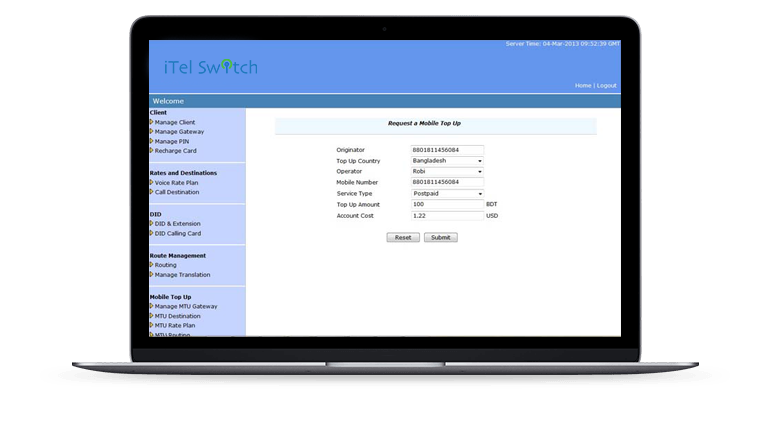Open the Top Up Country dropdown
The height and width of the screenshot is (434, 771).
pyautogui.click(x=447, y=161)
